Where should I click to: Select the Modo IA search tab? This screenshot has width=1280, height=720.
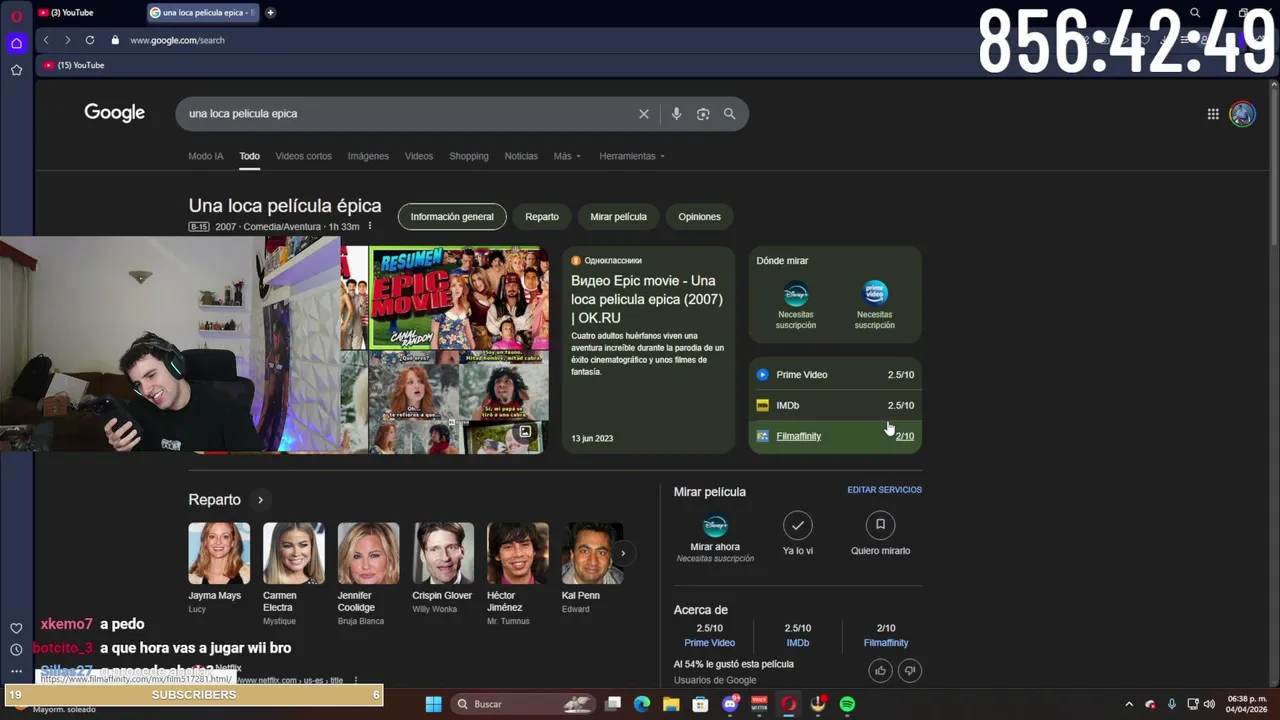pyautogui.click(x=206, y=156)
